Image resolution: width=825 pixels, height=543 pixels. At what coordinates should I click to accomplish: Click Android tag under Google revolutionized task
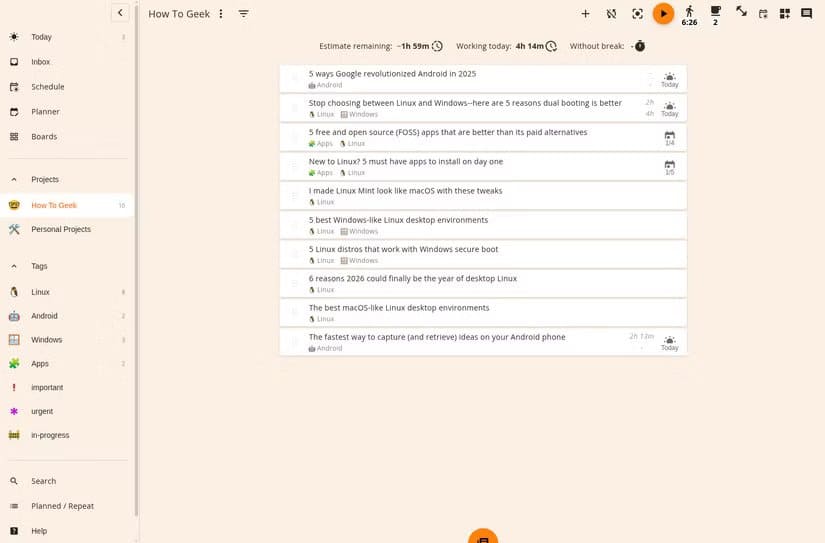coord(325,85)
